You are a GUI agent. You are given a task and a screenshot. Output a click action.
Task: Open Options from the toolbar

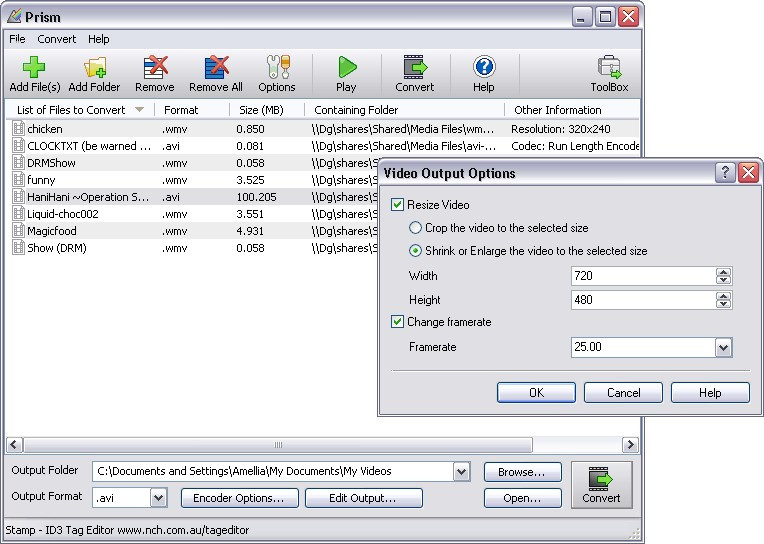277,67
